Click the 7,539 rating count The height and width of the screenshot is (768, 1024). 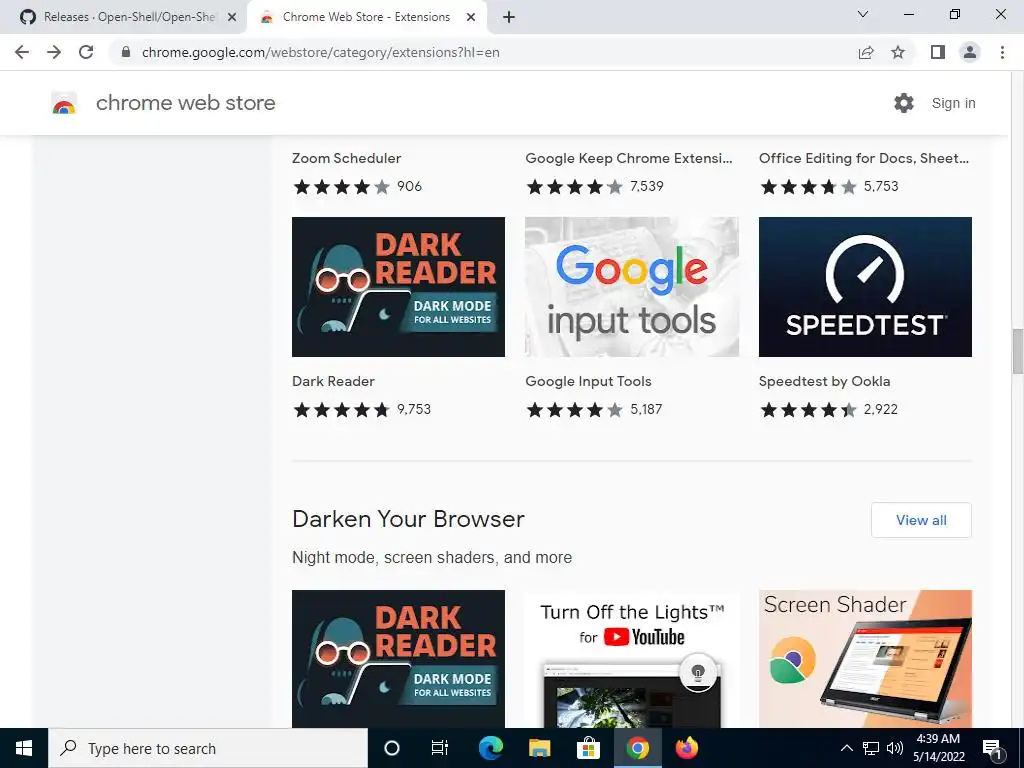point(647,186)
